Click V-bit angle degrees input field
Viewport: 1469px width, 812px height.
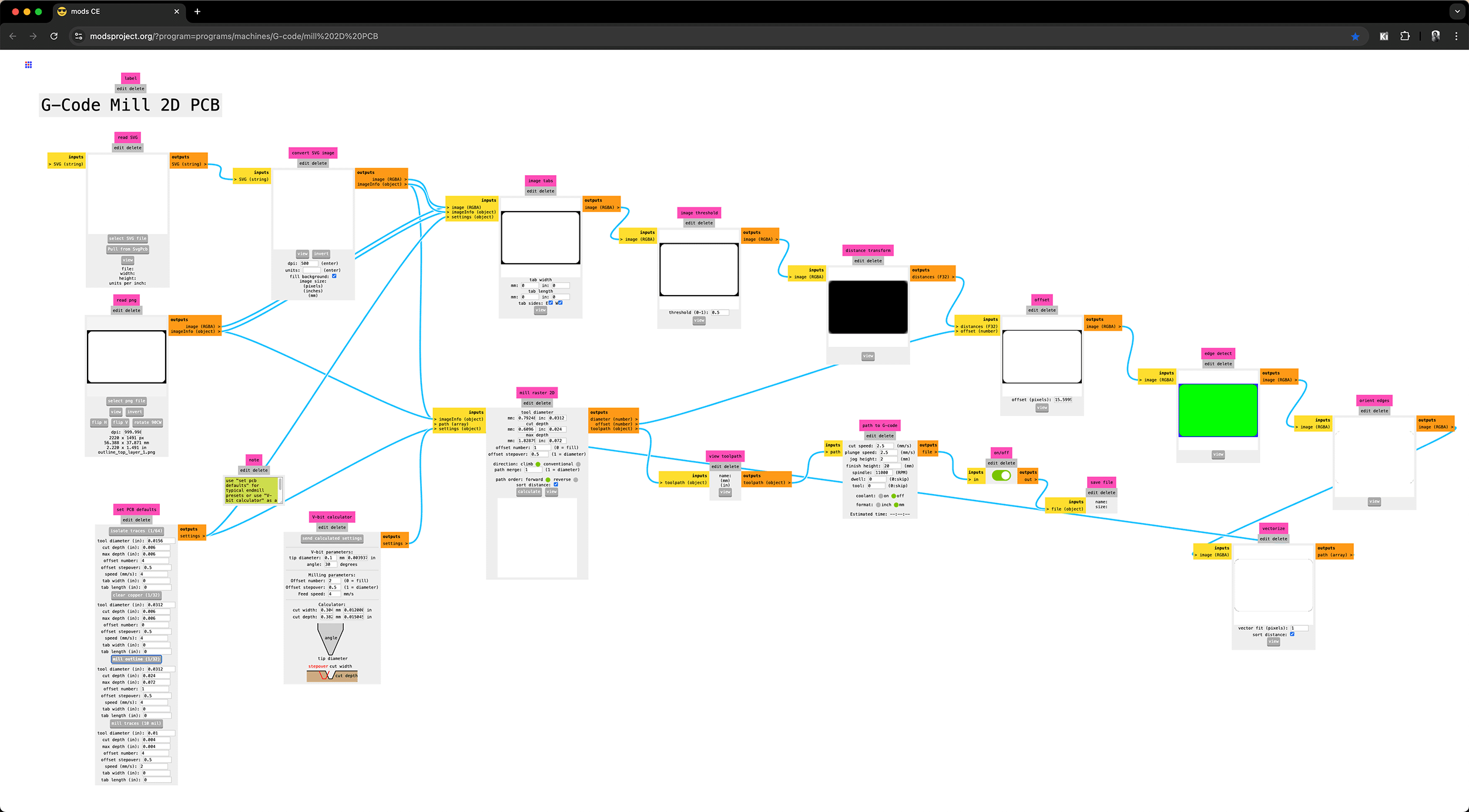coord(331,564)
